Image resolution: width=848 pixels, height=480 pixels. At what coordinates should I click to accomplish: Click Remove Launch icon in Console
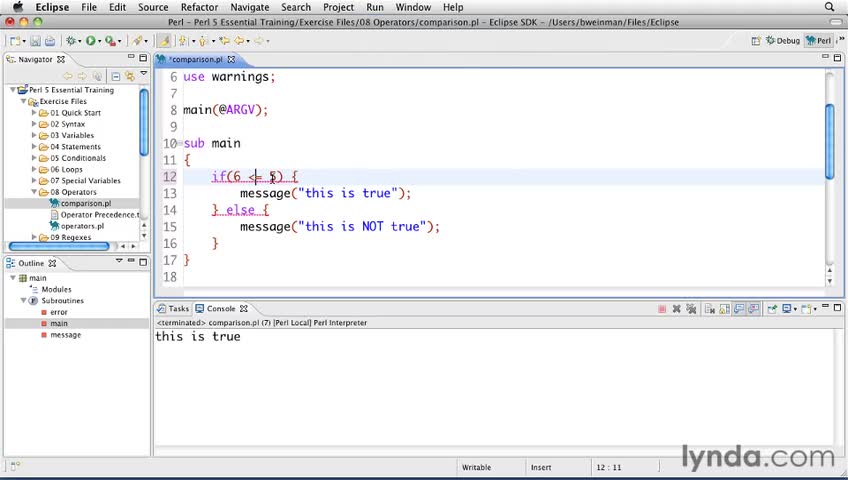click(x=676, y=309)
